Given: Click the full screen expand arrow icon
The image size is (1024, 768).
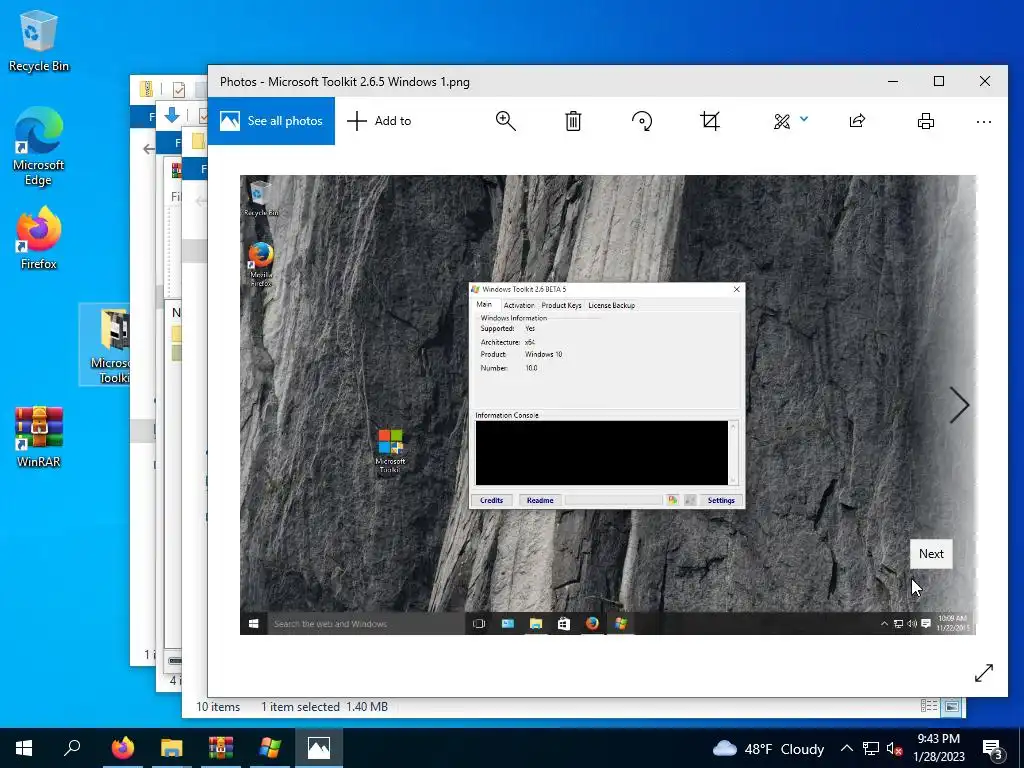Looking at the screenshot, I should [x=984, y=673].
